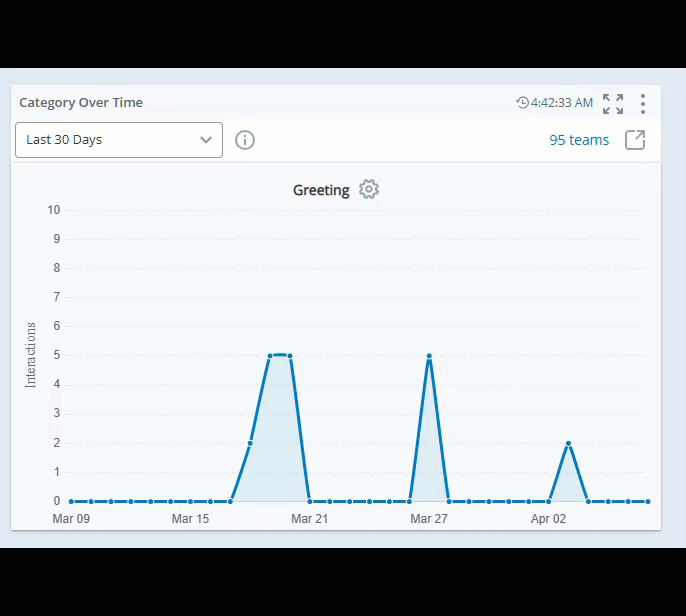This screenshot has width=686, height=616.
Task: Open the Last 30 Days dropdown
Action: click(118, 140)
